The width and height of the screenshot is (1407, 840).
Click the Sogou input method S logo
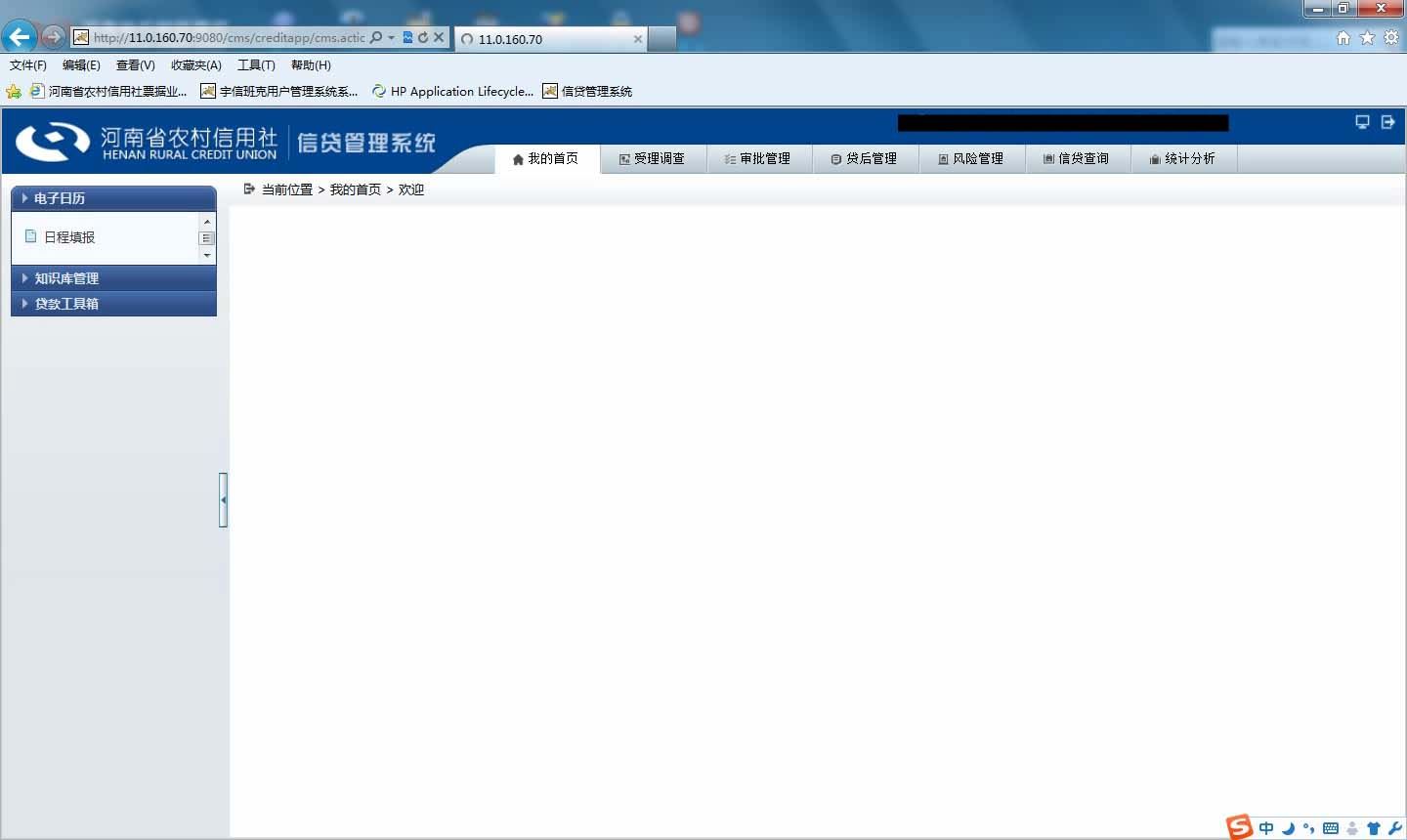[x=1239, y=826]
